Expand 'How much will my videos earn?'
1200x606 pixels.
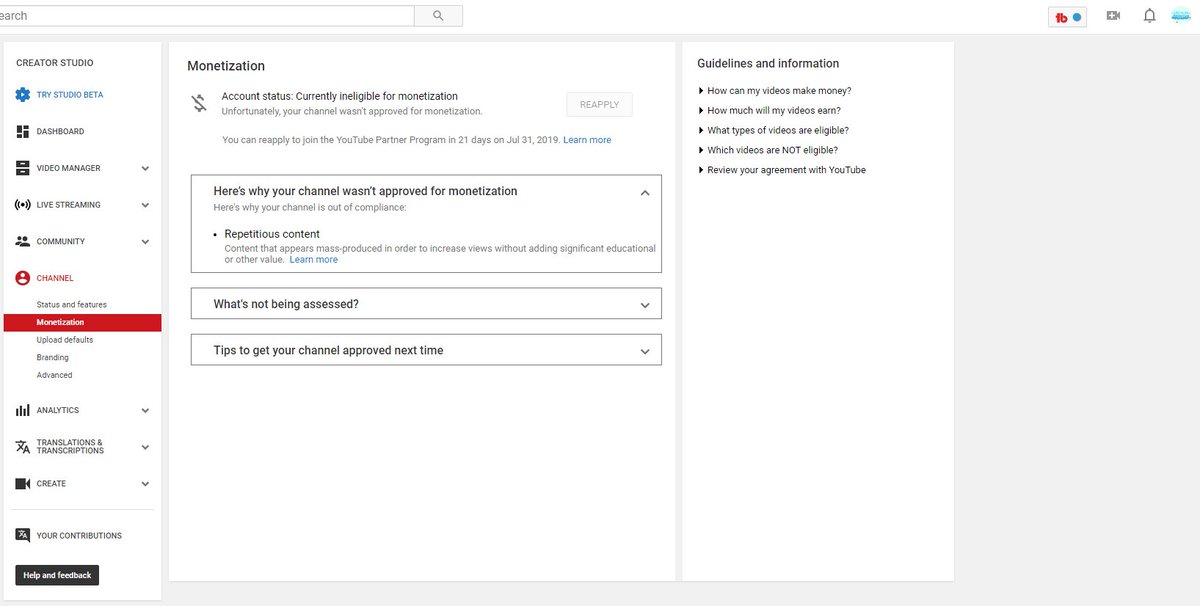click(x=768, y=111)
